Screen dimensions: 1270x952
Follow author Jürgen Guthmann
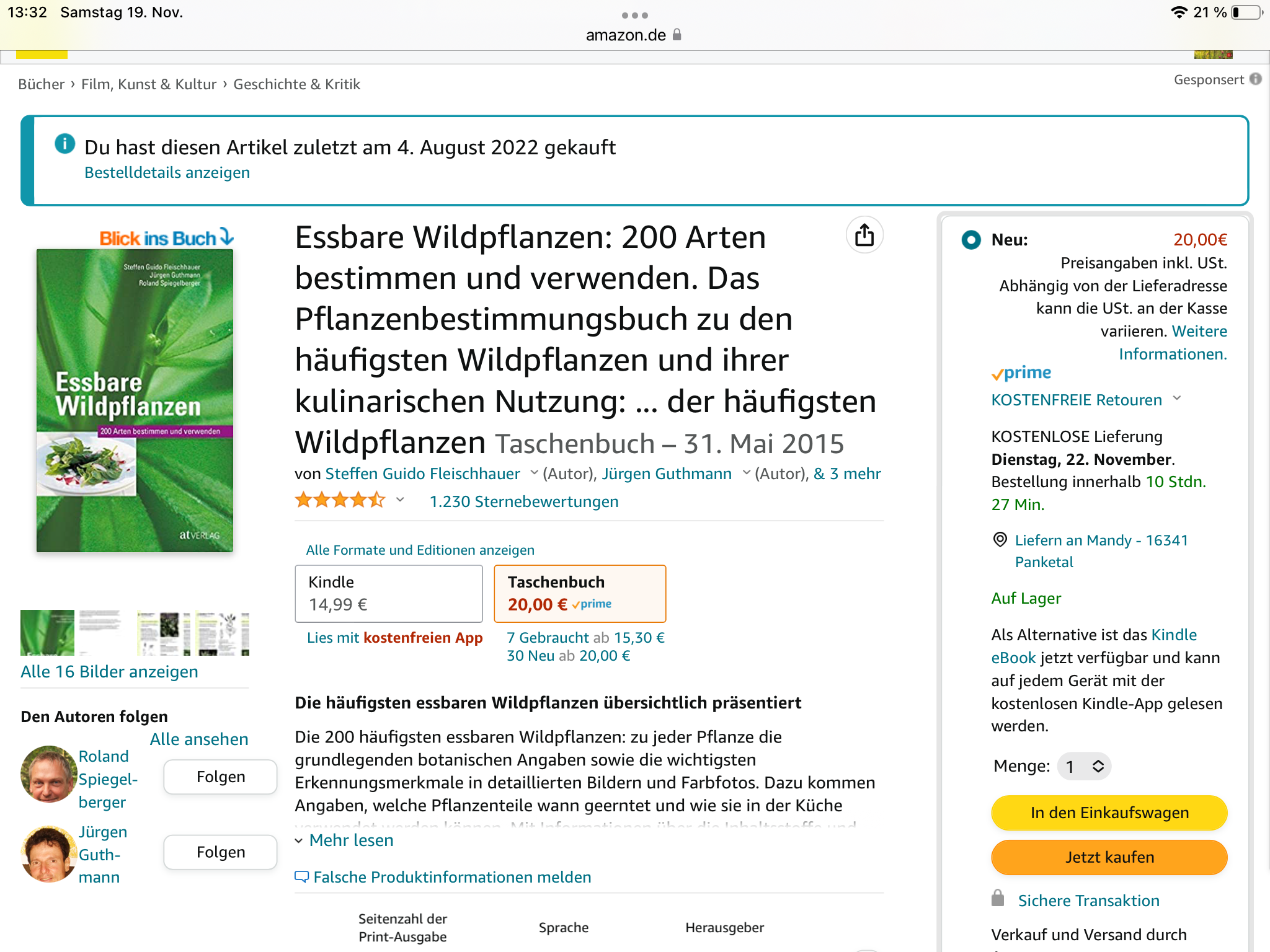pyautogui.click(x=220, y=852)
